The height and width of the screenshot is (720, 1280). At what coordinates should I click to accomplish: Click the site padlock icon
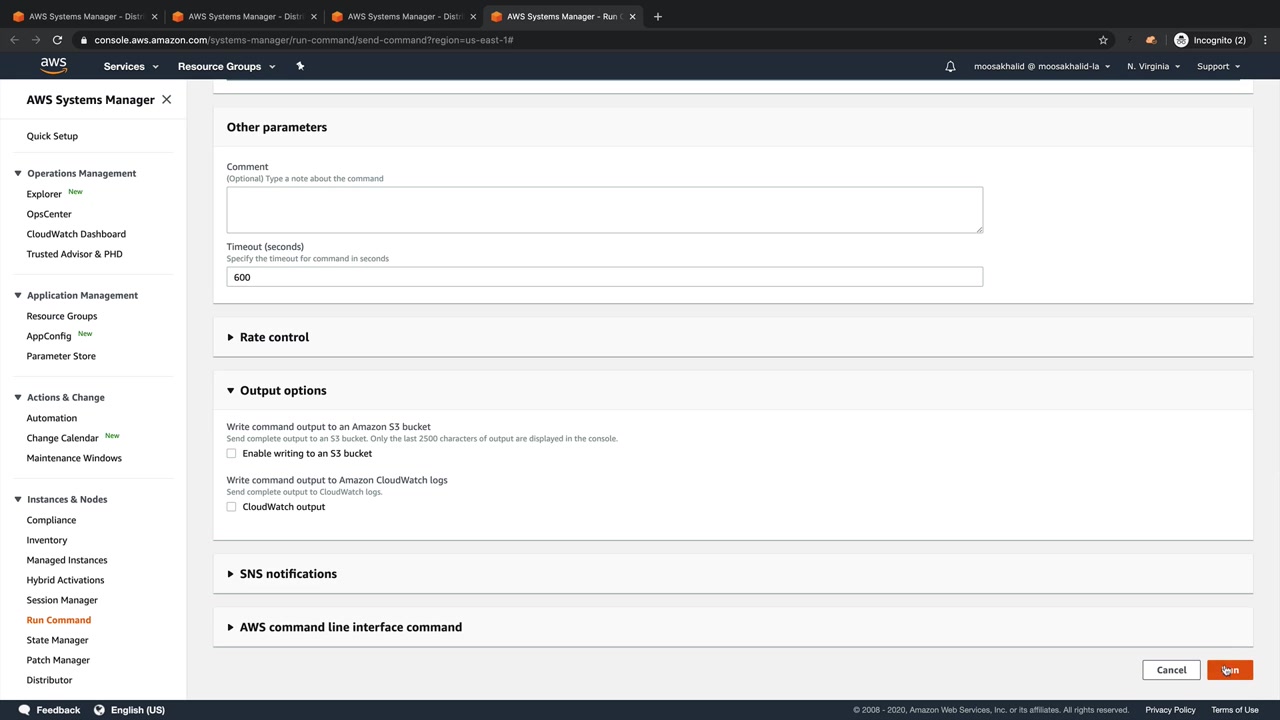[84, 40]
